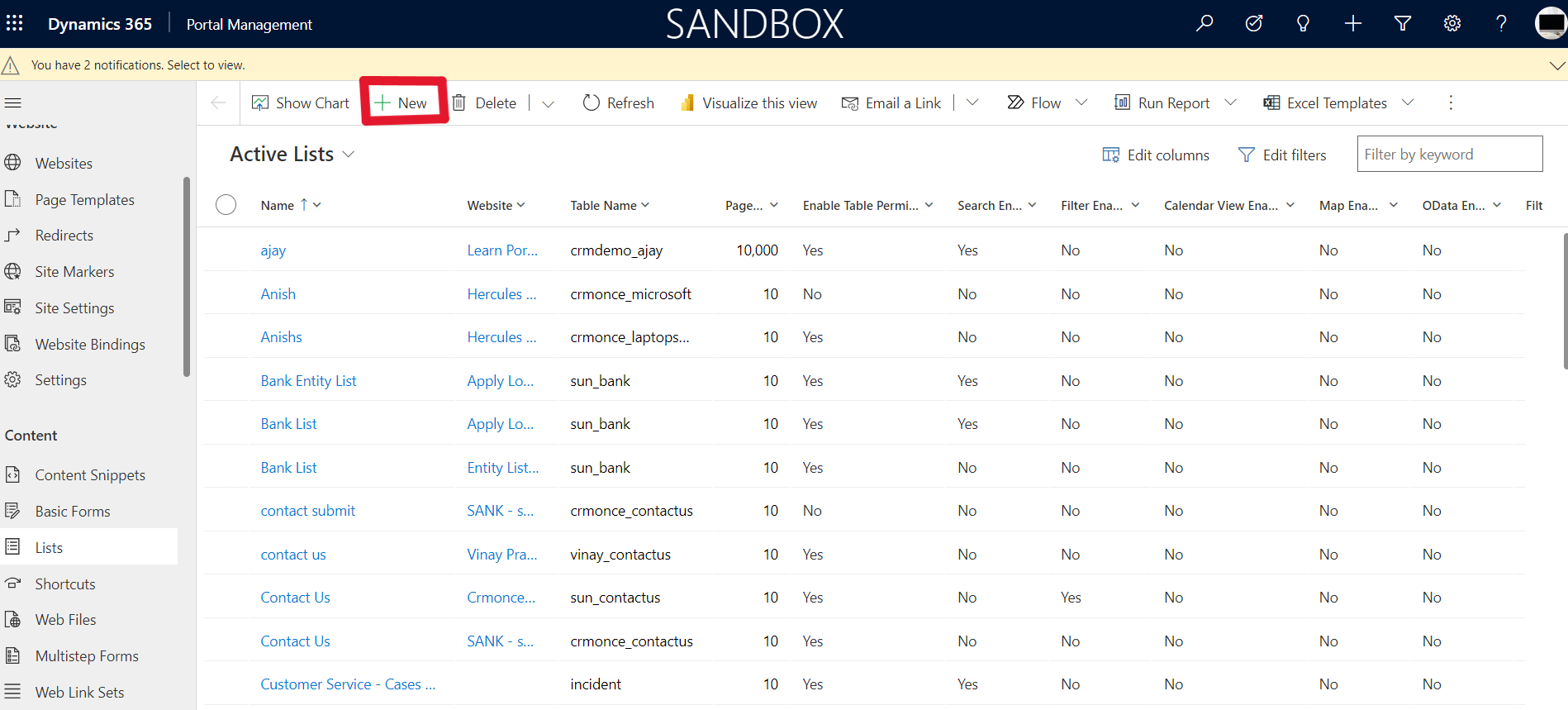Open Website Bindings in the sidebar
The width and height of the screenshot is (1568, 710).
[89, 345]
